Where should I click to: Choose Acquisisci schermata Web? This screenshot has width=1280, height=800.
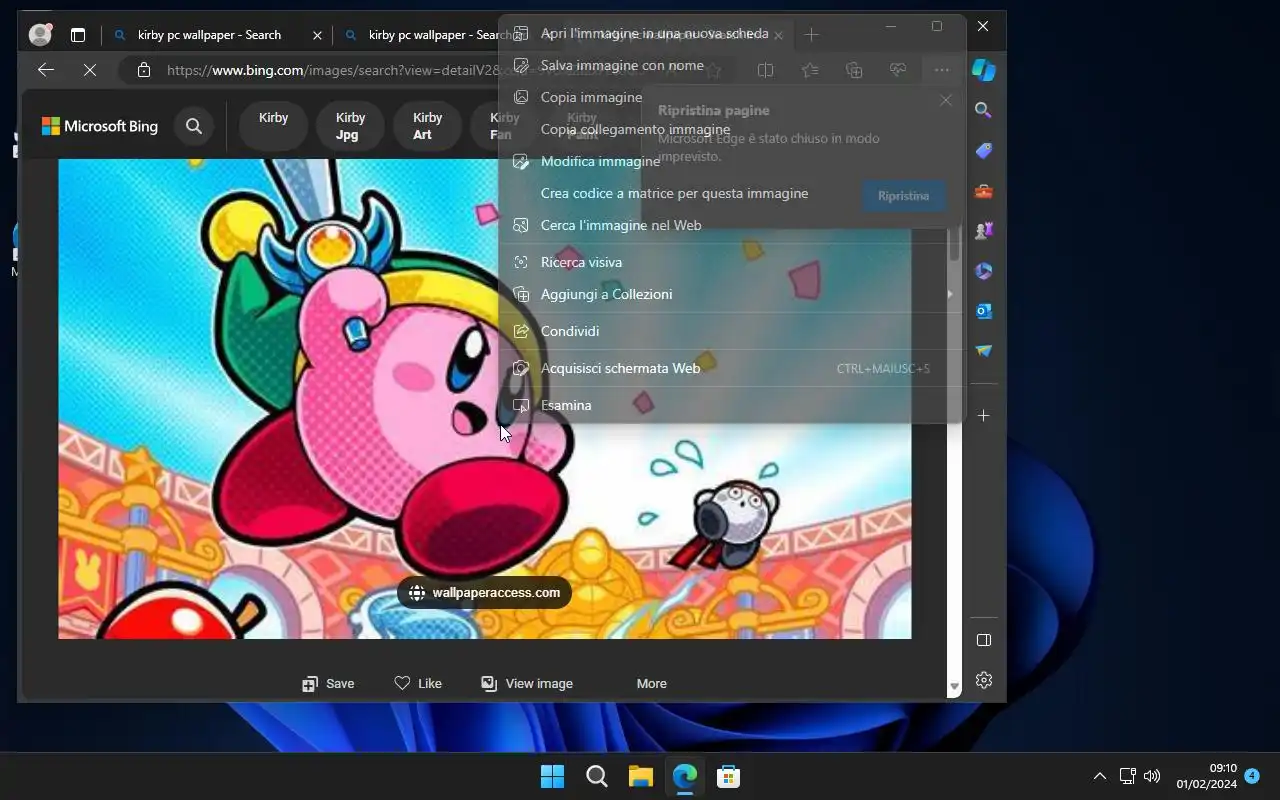point(732,368)
